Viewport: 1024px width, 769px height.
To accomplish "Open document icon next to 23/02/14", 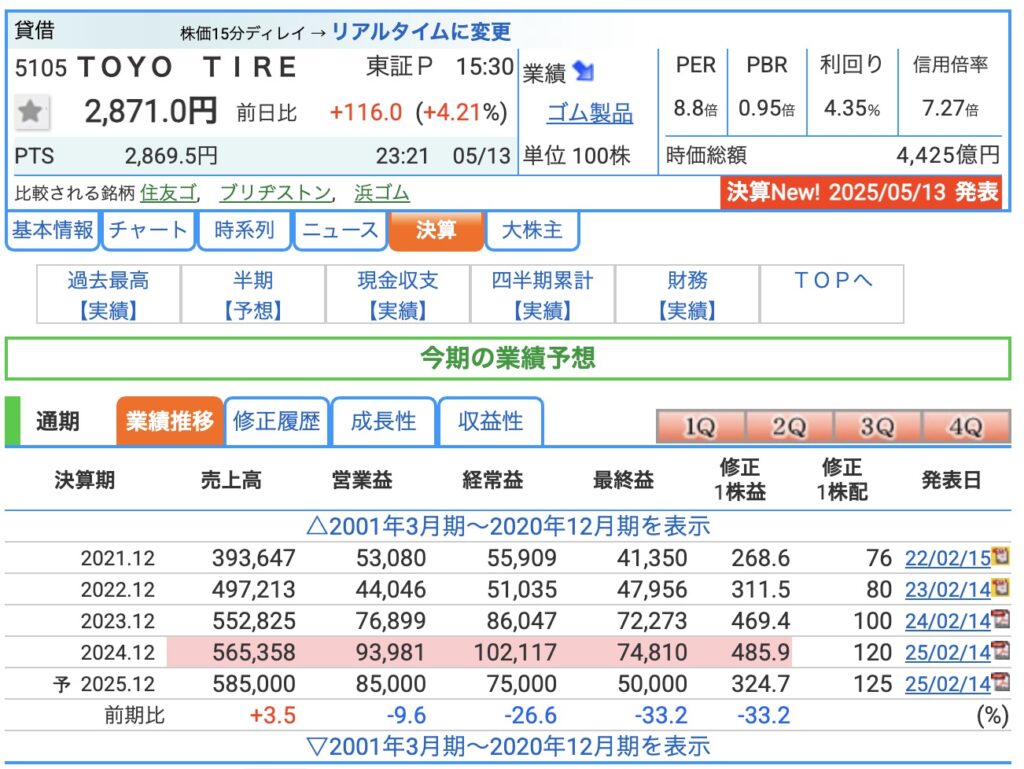I will tap(1000, 588).
